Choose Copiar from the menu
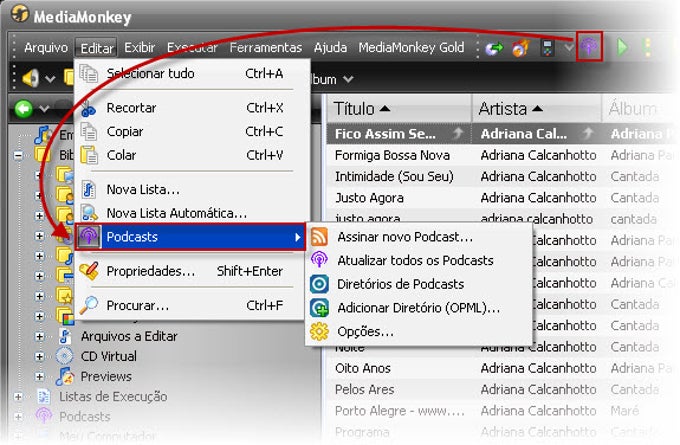The width and height of the screenshot is (680, 445). point(190,131)
